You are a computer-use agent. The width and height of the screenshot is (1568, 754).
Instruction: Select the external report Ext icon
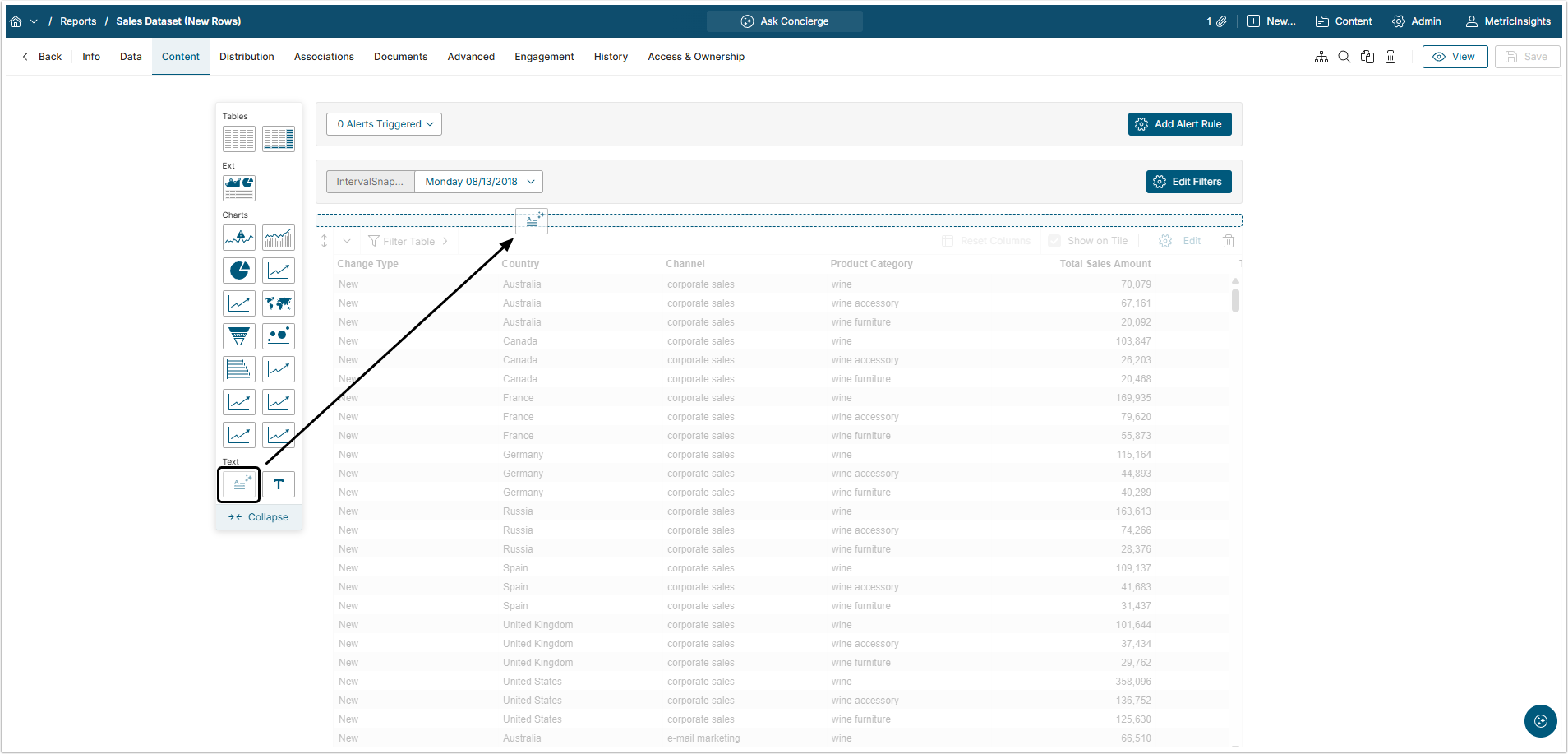pyautogui.click(x=239, y=188)
